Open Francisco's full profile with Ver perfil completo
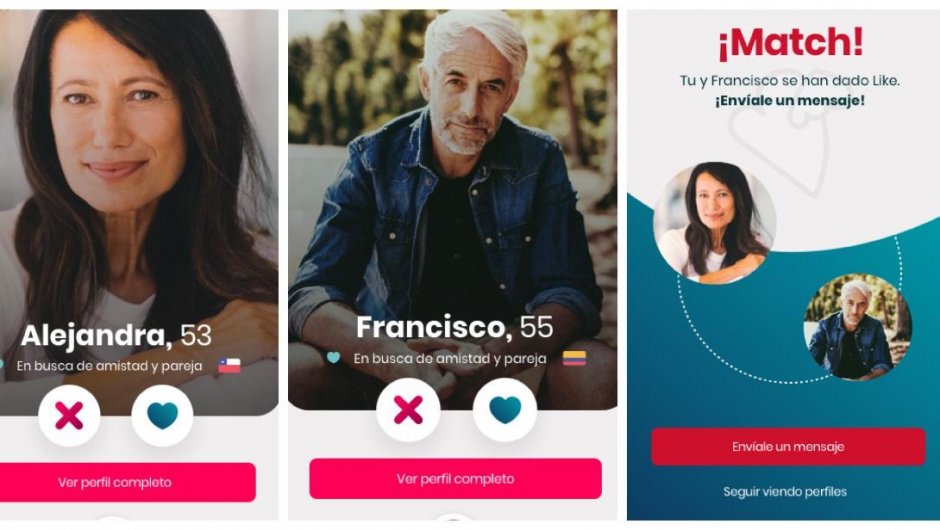Viewport: 940px width, 530px height. click(456, 478)
